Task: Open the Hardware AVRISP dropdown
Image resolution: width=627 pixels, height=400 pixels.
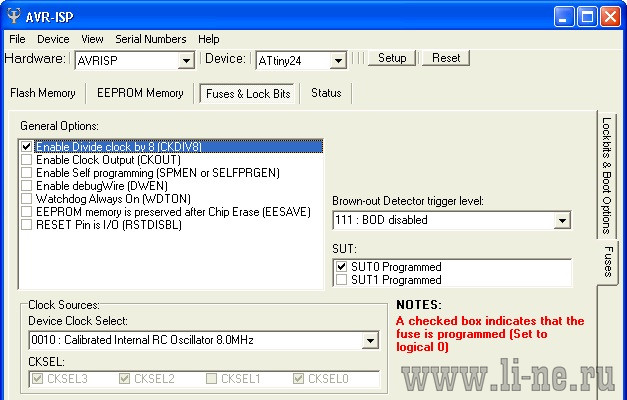Action: click(x=186, y=61)
